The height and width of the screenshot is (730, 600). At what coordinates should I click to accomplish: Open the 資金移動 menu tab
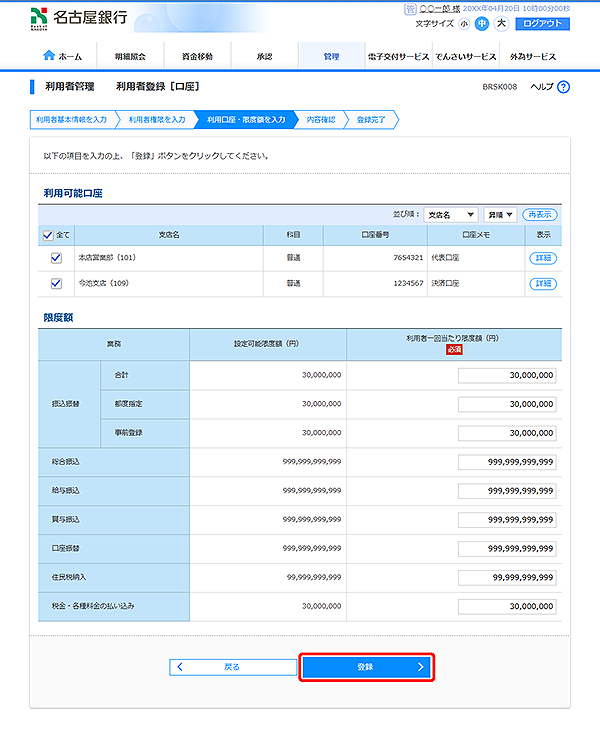(x=196, y=57)
